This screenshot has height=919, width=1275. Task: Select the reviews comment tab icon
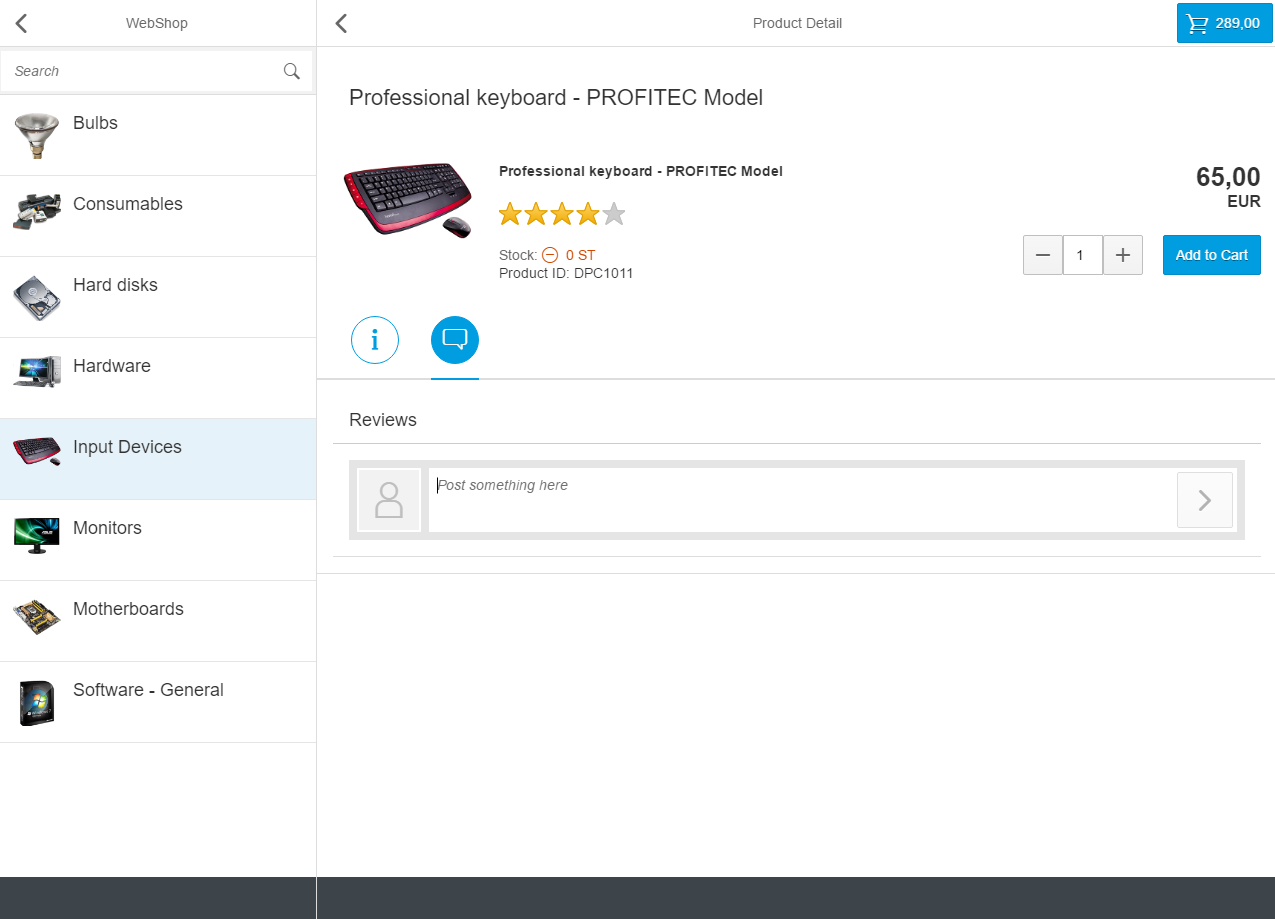[455, 341]
